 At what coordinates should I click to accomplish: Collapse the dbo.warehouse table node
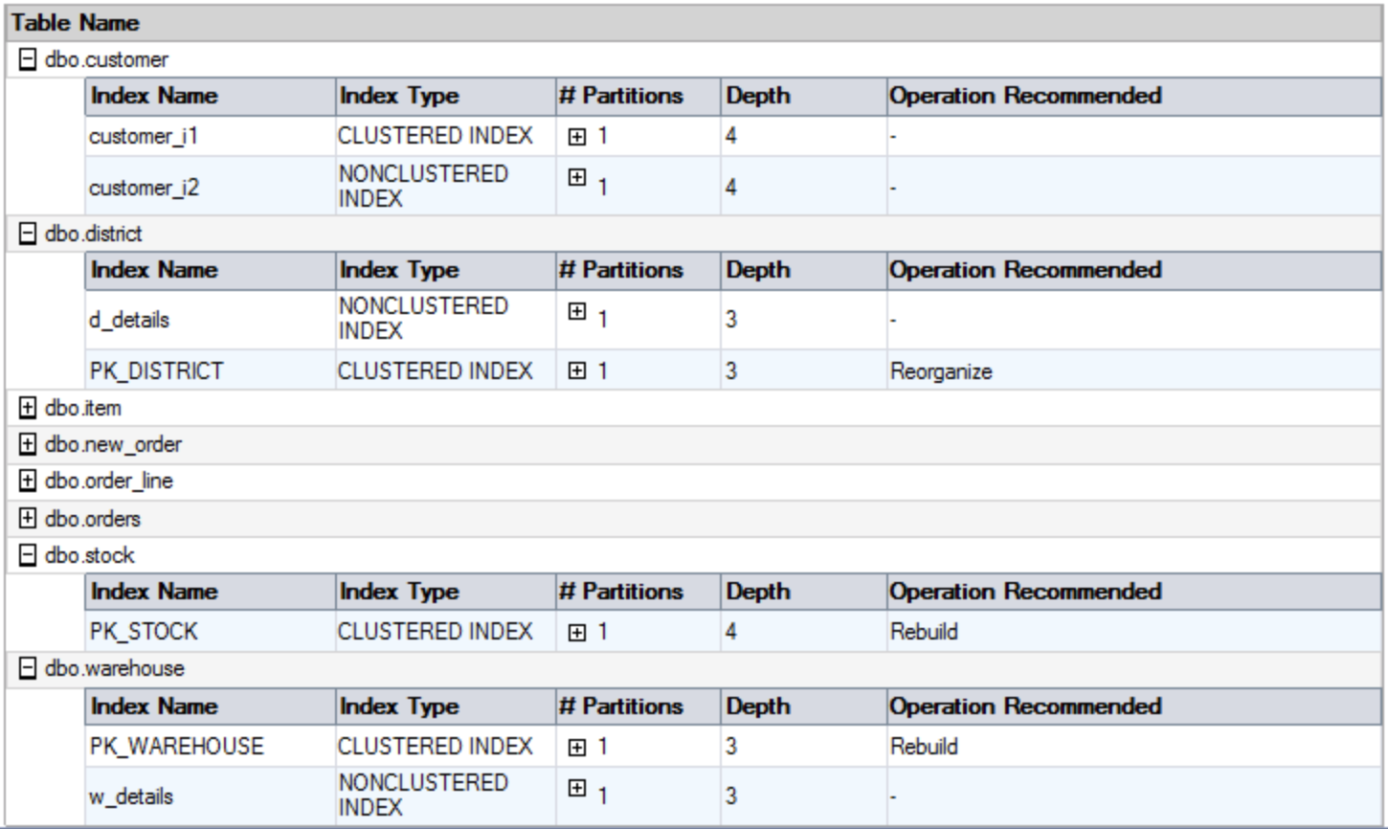pos(28,667)
